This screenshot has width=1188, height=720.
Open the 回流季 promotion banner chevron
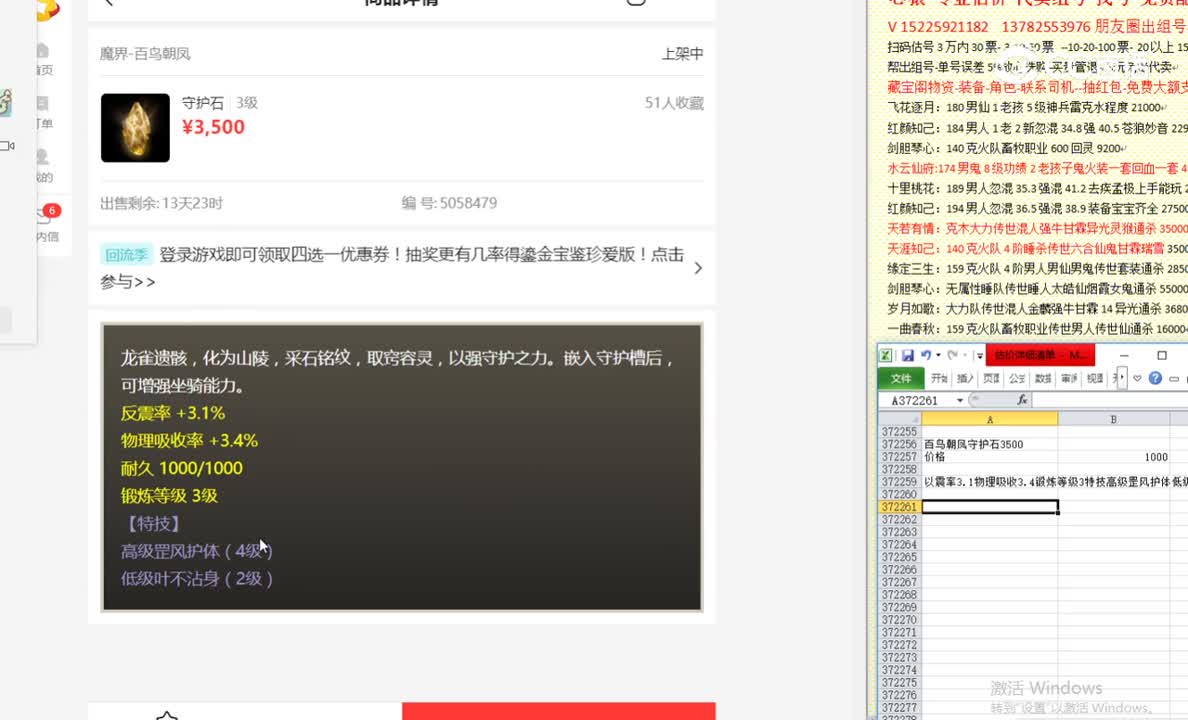tap(698, 268)
